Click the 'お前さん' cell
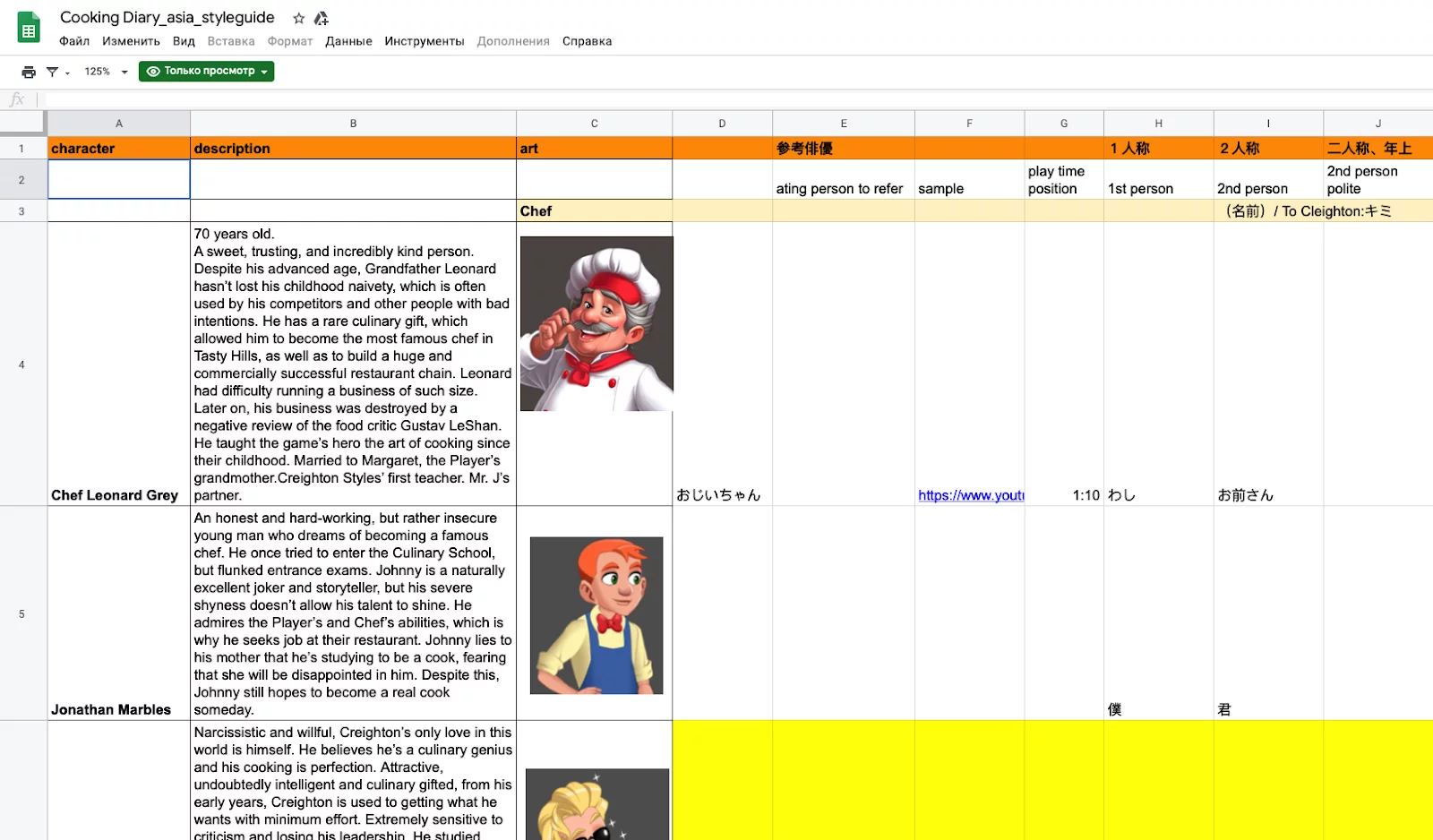The height and width of the screenshot is (840, 1433). (1268, 364)
